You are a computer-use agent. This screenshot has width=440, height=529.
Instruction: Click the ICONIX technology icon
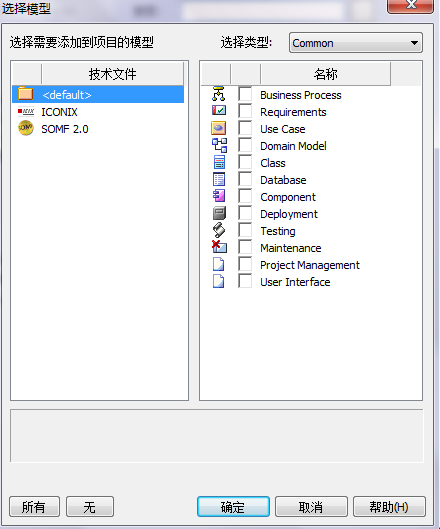[x=26, y=111]
